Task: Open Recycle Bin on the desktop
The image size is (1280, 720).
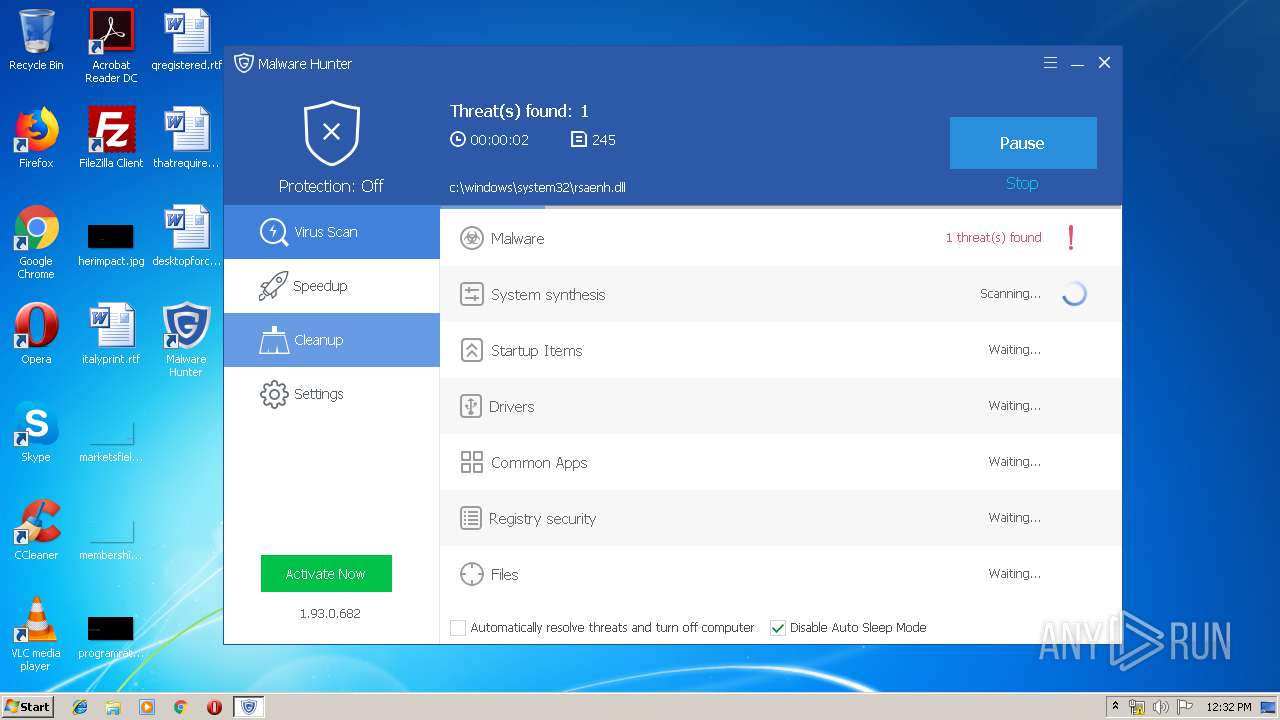Action: click(36, 41)
